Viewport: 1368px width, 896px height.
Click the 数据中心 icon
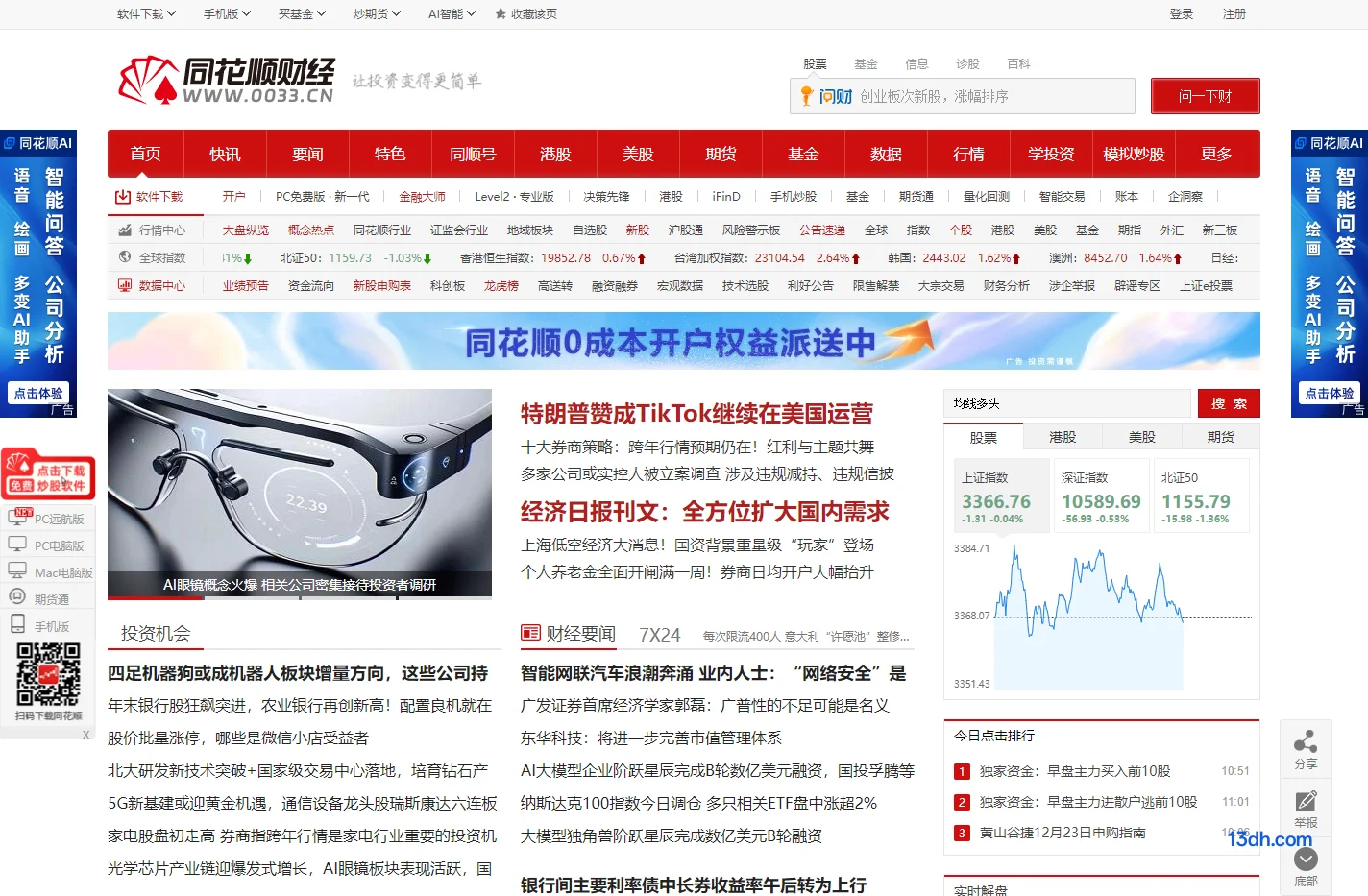pos(125,285)
